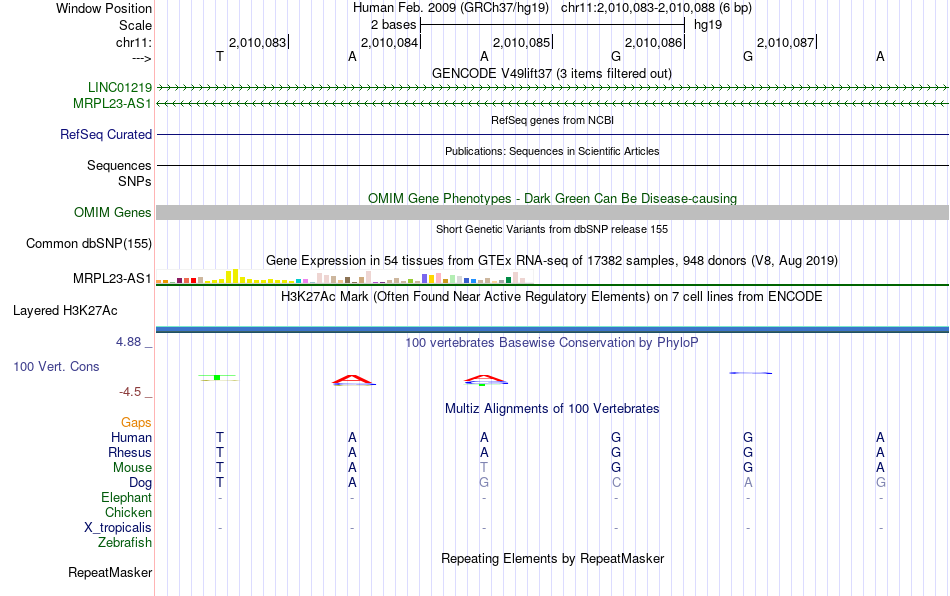The width and height of the screenshot is (950, 596).
Task: Select the Human species row label
Action: pyautogui.click(x=131, y=437)
